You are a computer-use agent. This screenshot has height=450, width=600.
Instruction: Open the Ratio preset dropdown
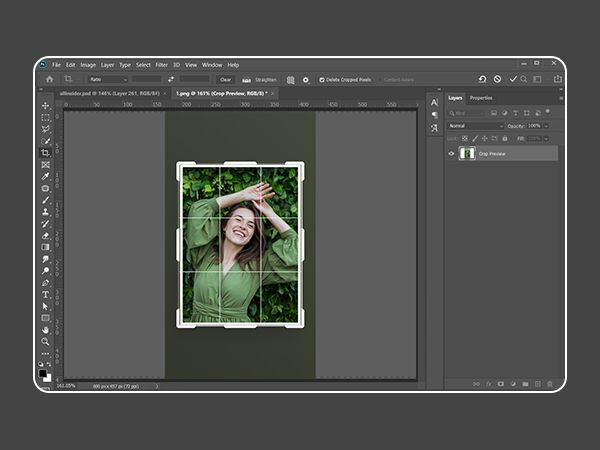[108, 79]
